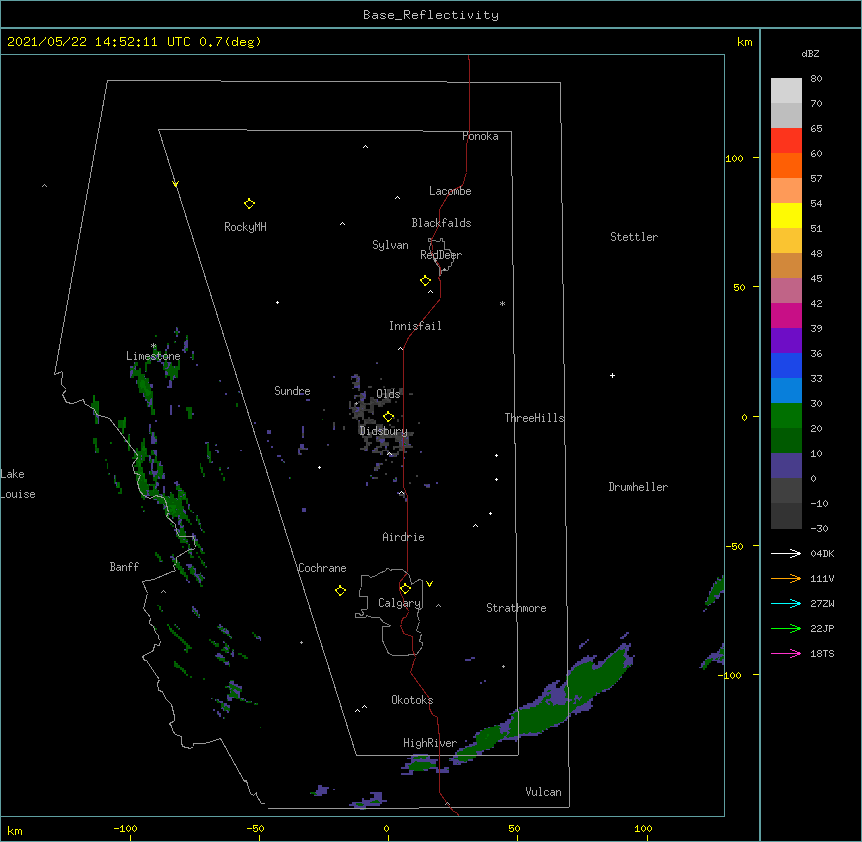Image resolution: width=862 pixels, height=842 pixels.
Task: Click the yellow diamond marker beside Olds
Action: pyautogui.click(x=388, y=417)
